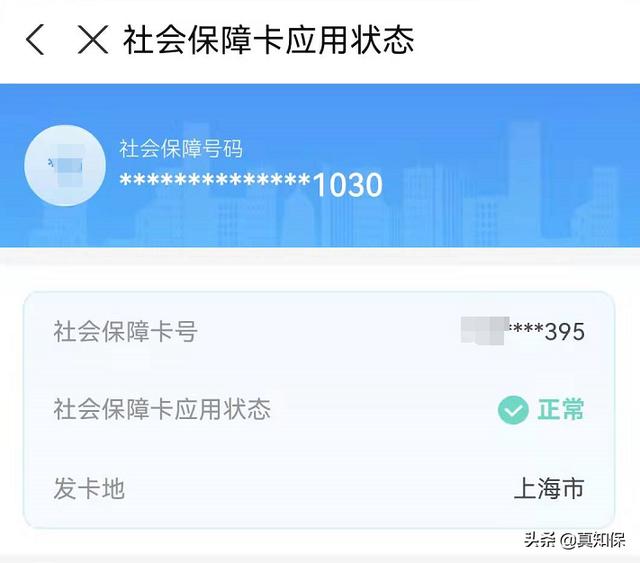The image size is (640, 563).
Task: Select the 发卡地 row label
Action: coord(89,488)
